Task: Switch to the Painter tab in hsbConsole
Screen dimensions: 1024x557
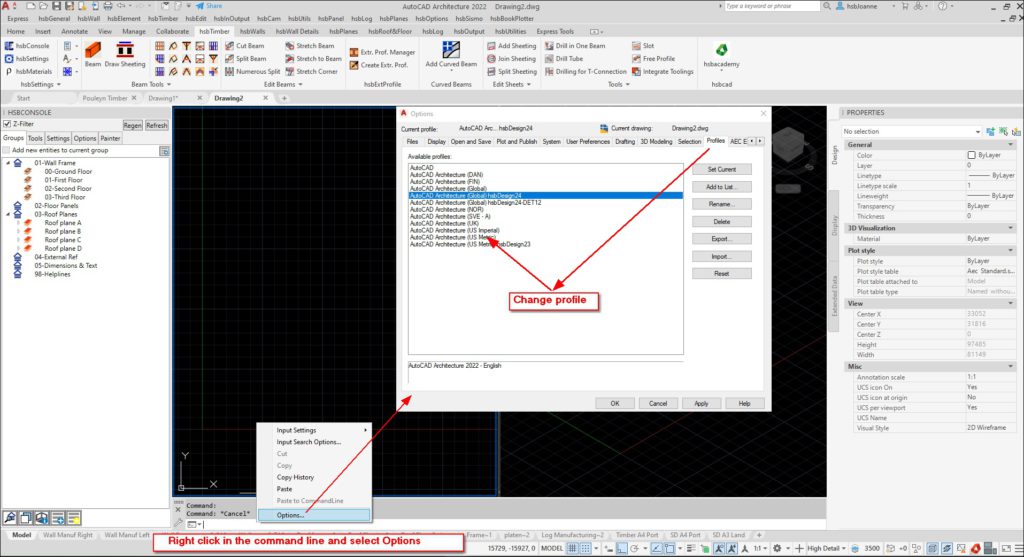Action: (x=110, y=138)
